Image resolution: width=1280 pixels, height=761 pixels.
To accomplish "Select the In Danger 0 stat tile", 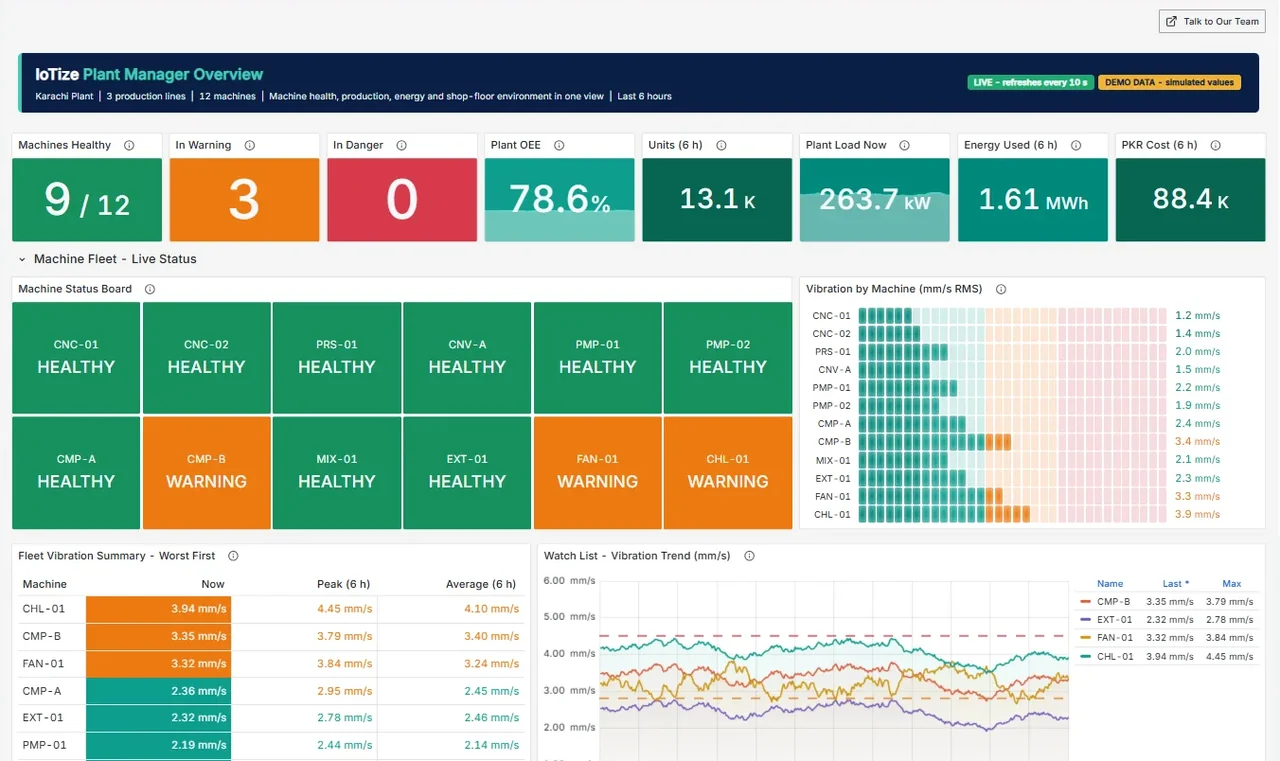I will point(402,200).
